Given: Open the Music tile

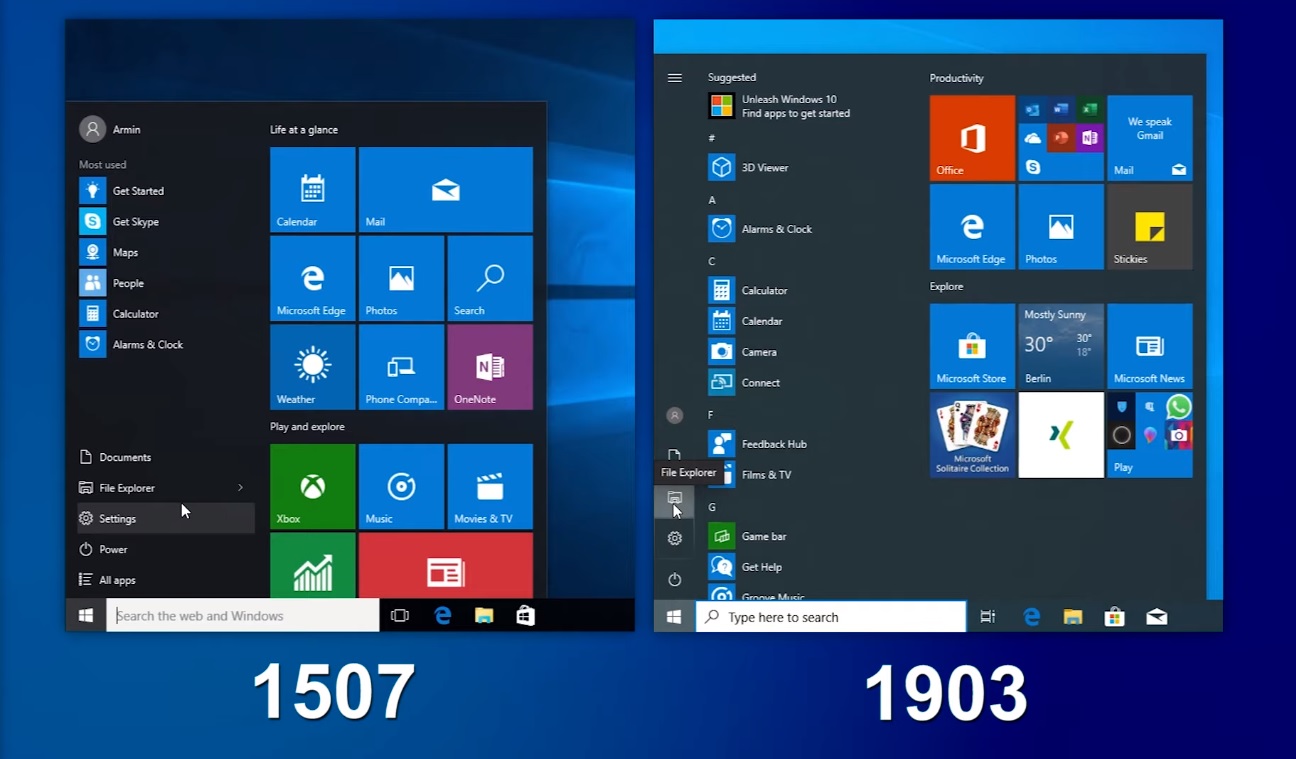Looking at the screenshot, I should click(x=401, y=487).
